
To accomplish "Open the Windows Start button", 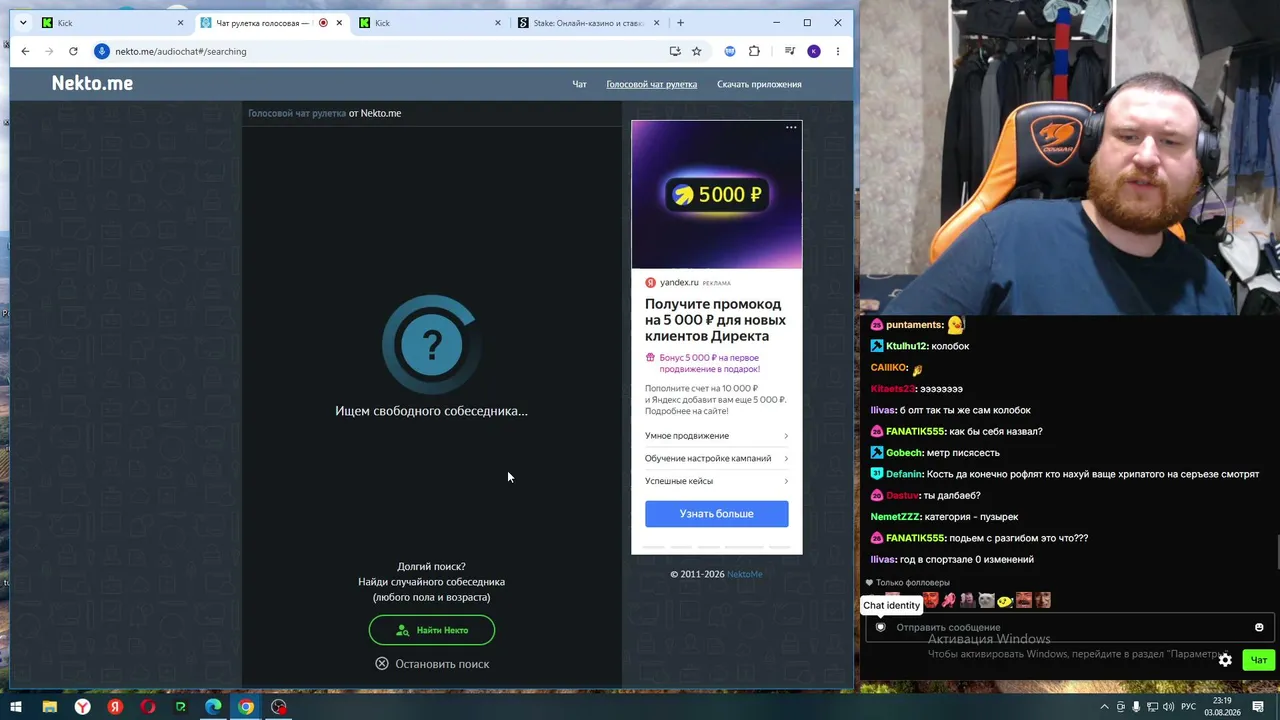I will (x=16, y=707).
